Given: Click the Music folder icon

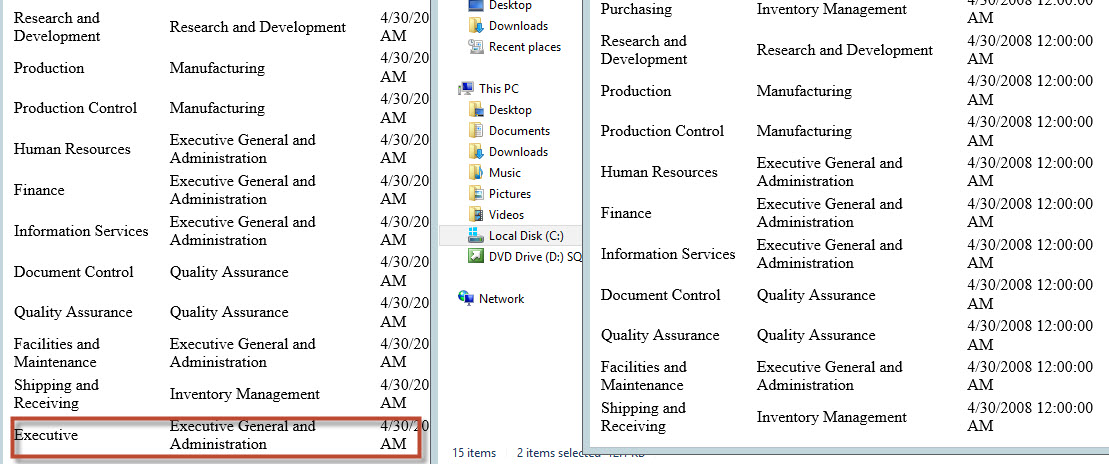Looking at the screenshot, I should click(x=476, y=173).
